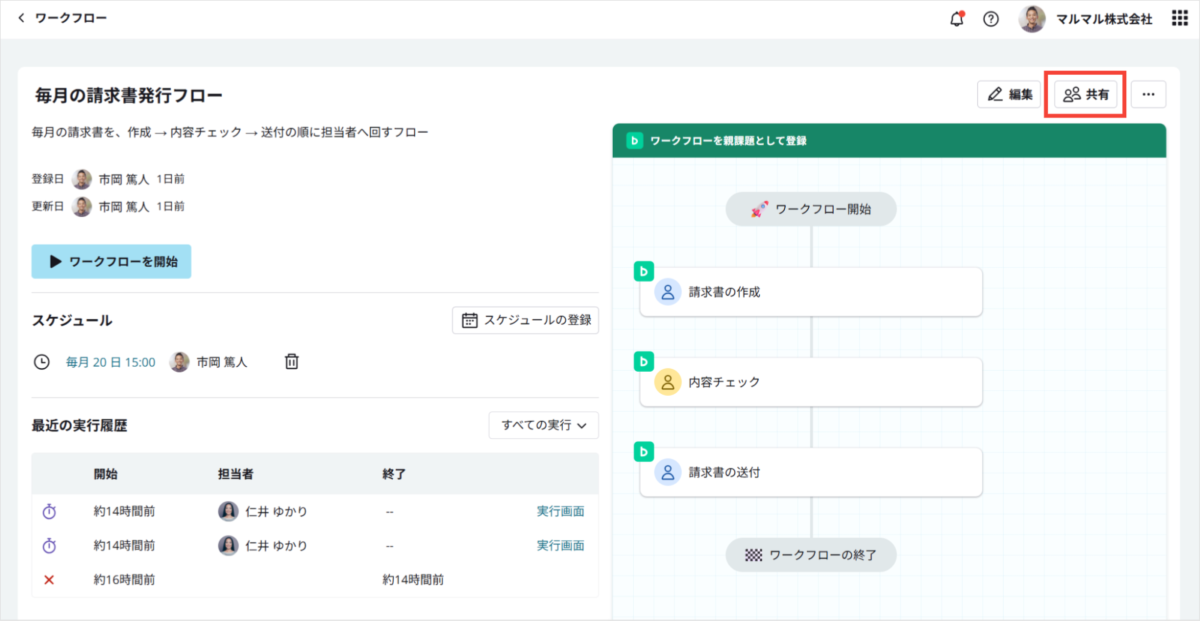Click 担当者 column header
1200x621 pixels.
pyautogui.click(x=236, y=474)
